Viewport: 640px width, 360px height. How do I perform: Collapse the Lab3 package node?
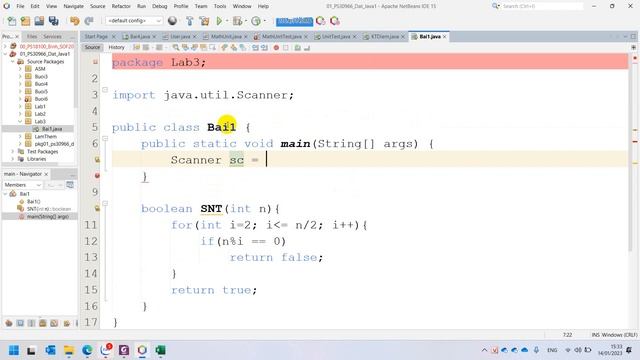click(20, 121)
